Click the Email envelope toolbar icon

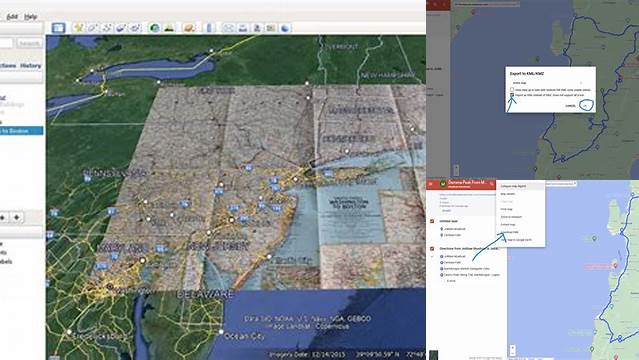pos(228,28)
